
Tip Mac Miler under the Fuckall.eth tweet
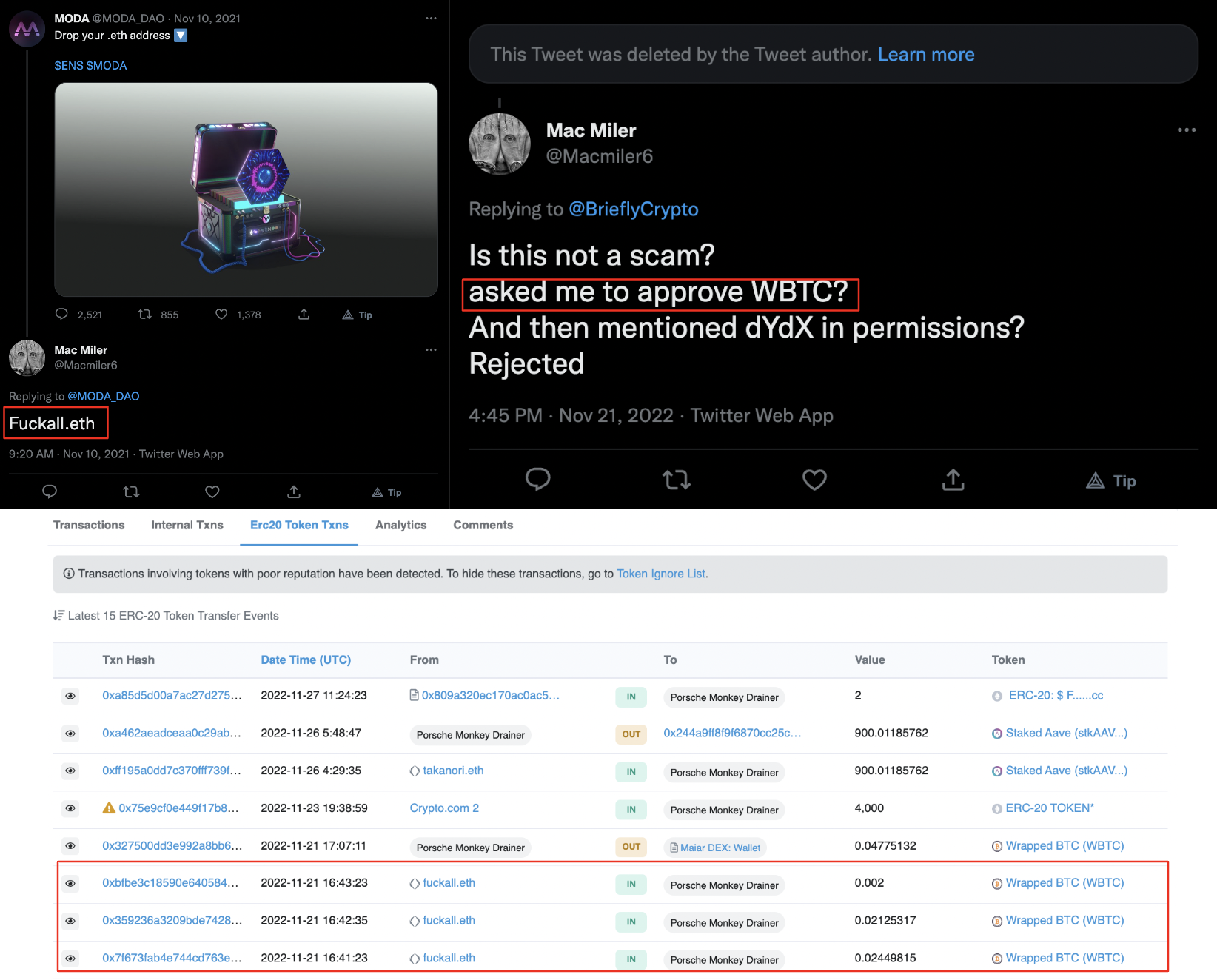tap(386, 492)
